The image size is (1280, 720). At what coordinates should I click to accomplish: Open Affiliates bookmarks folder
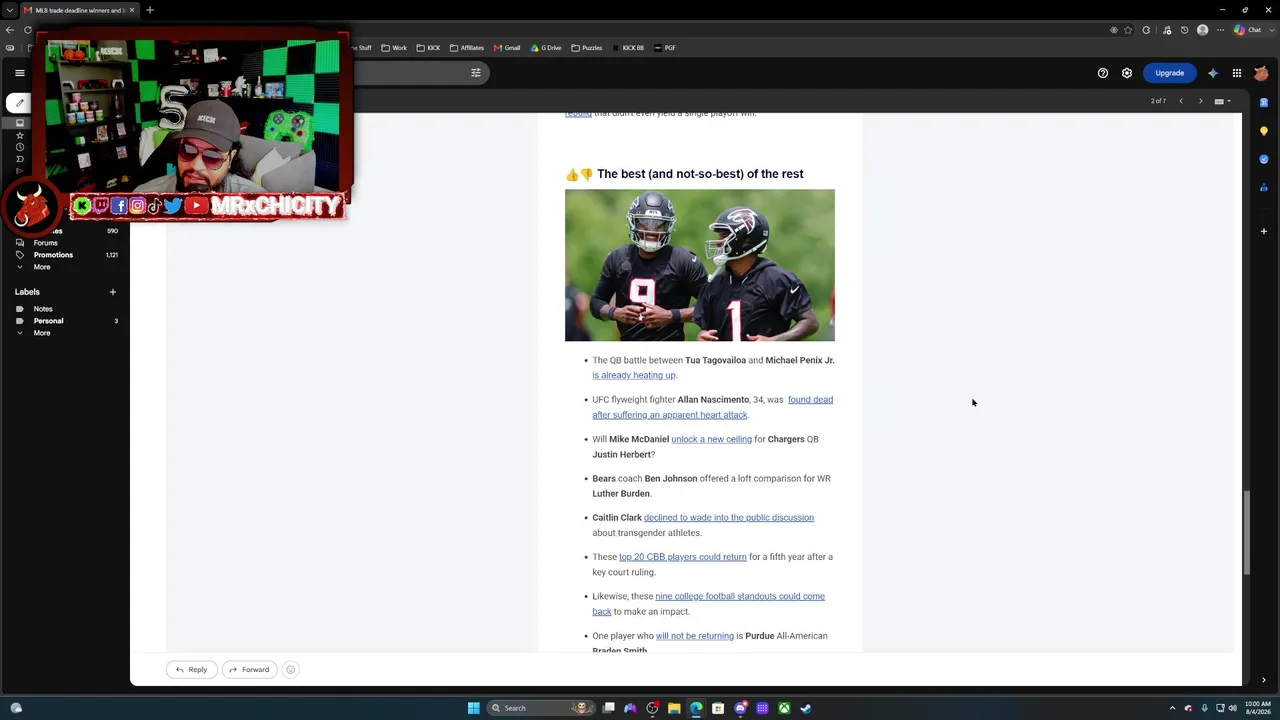pos(466,48)
